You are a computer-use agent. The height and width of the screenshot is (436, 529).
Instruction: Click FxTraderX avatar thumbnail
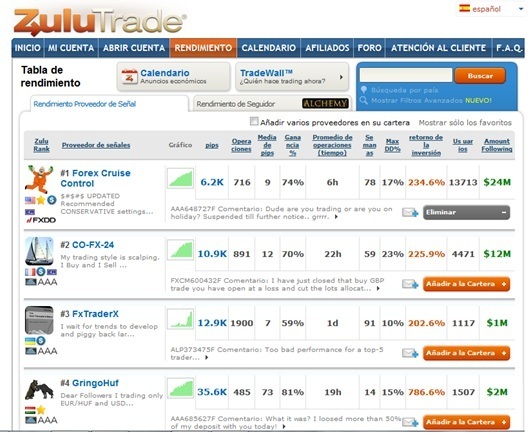click(x=39, y=320)
